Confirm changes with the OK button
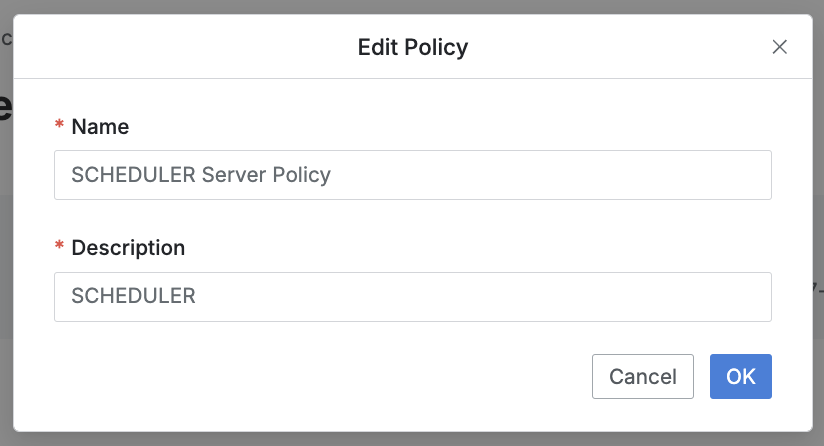 (x=740, y=377)
